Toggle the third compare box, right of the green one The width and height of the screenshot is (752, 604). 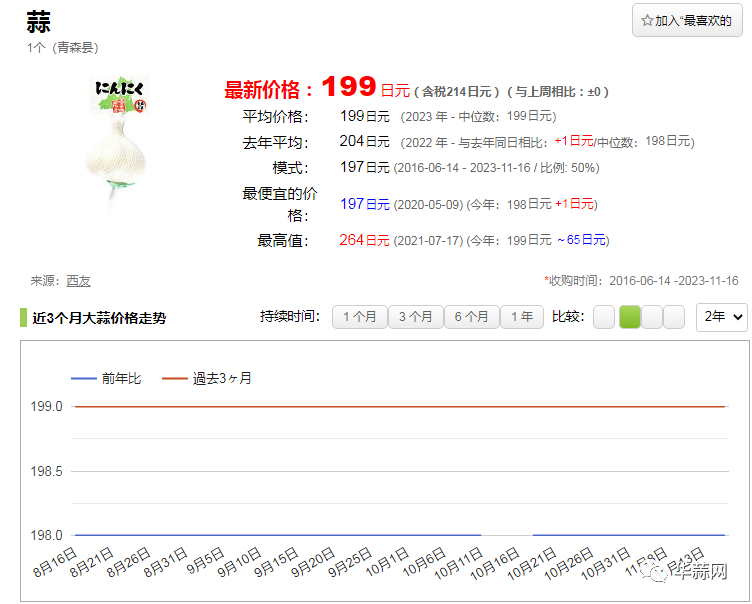click(652, 317)
